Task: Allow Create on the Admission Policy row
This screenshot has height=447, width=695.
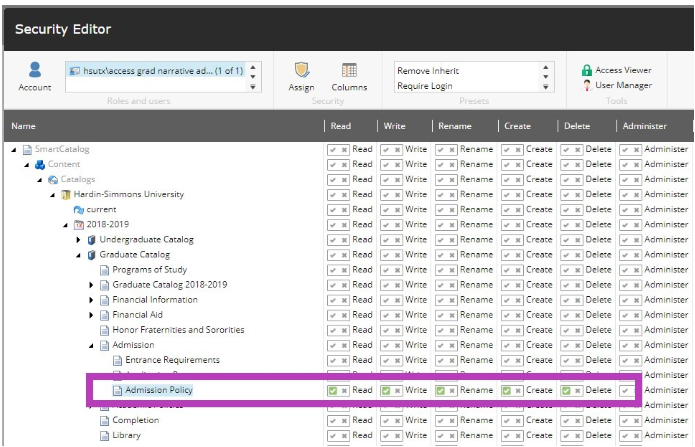Action: (507, 391)
